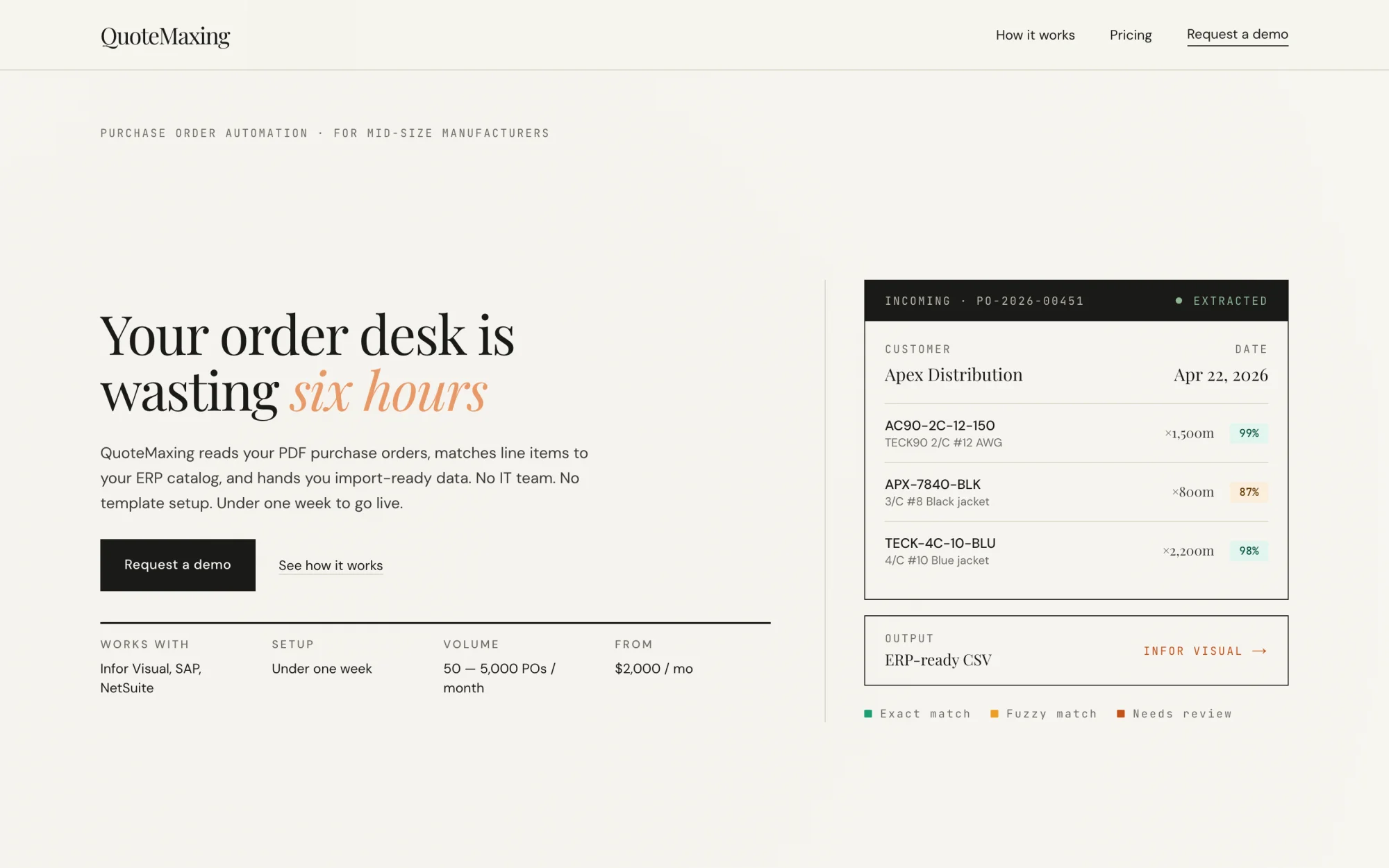Open the How it works nav link

point(1035,35)
